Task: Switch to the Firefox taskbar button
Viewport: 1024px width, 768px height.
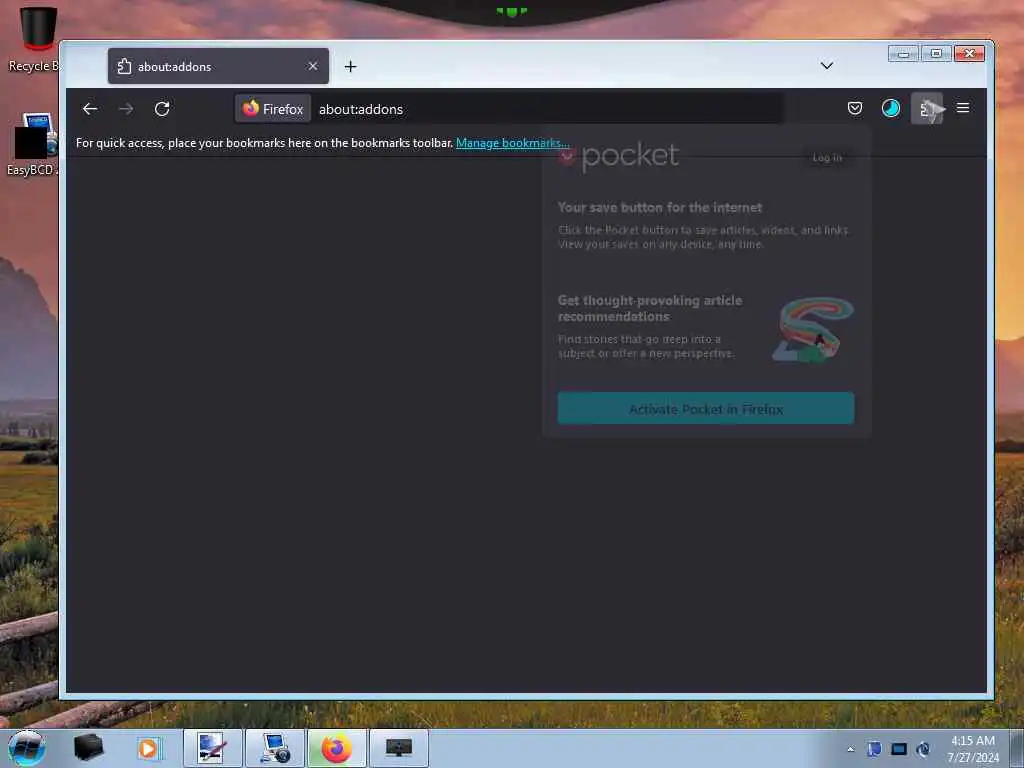Action: 337,748
